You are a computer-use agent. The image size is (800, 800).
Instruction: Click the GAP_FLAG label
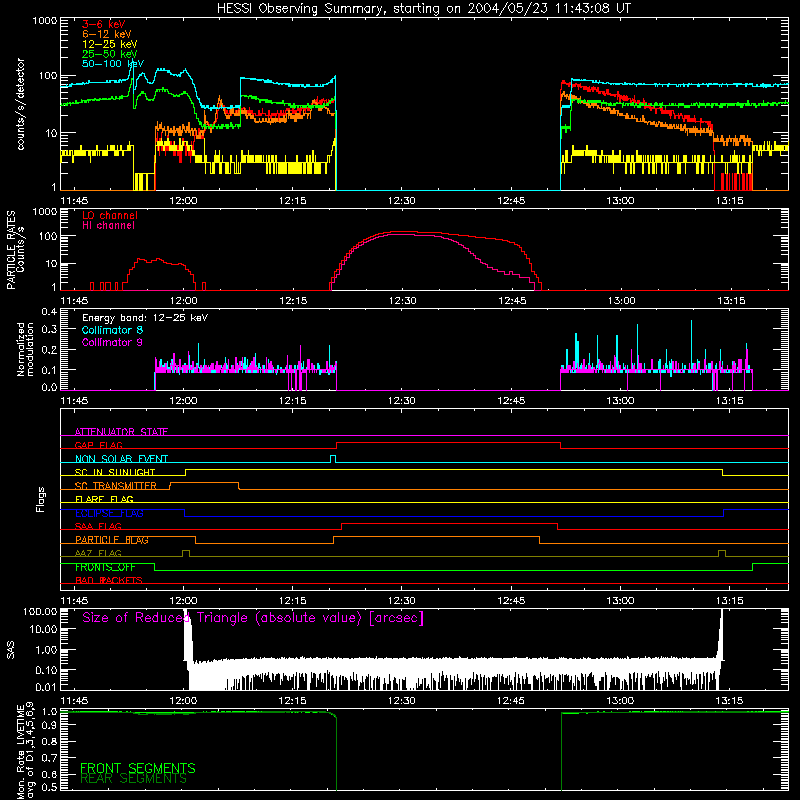coord(98,445)
